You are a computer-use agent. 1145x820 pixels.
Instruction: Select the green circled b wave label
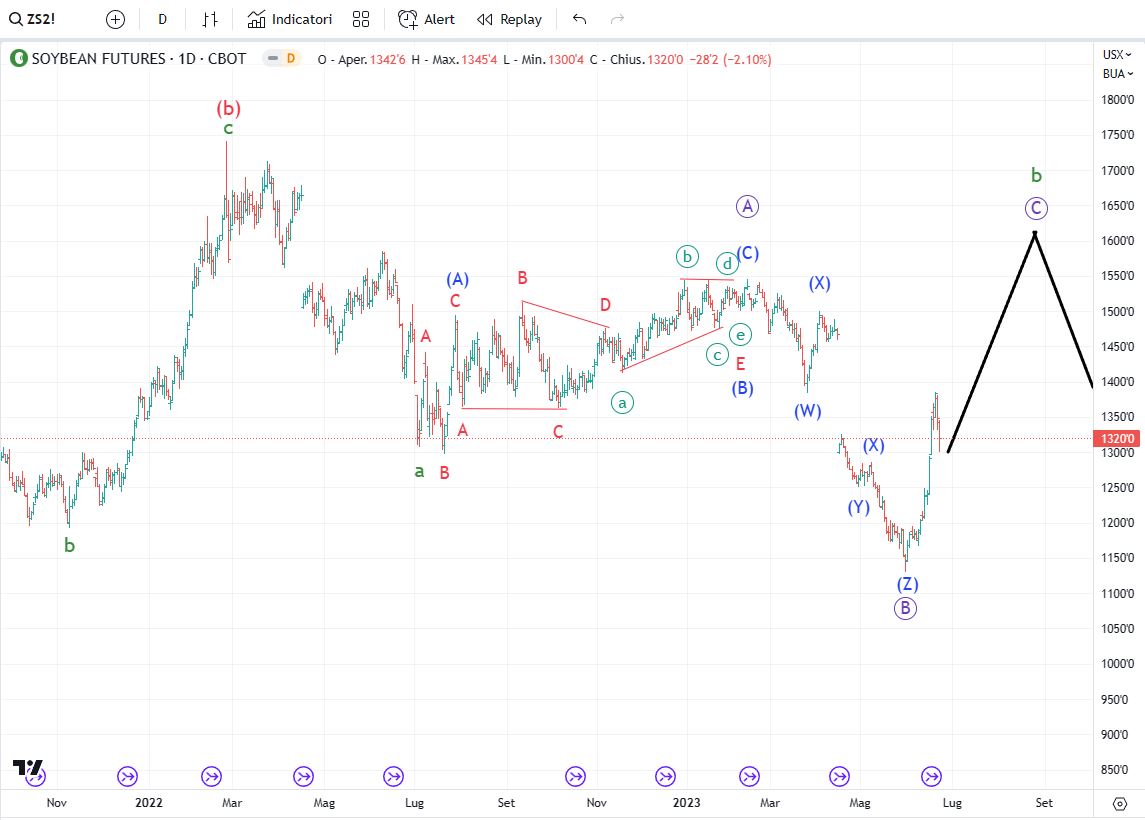[x=687, y=256]
